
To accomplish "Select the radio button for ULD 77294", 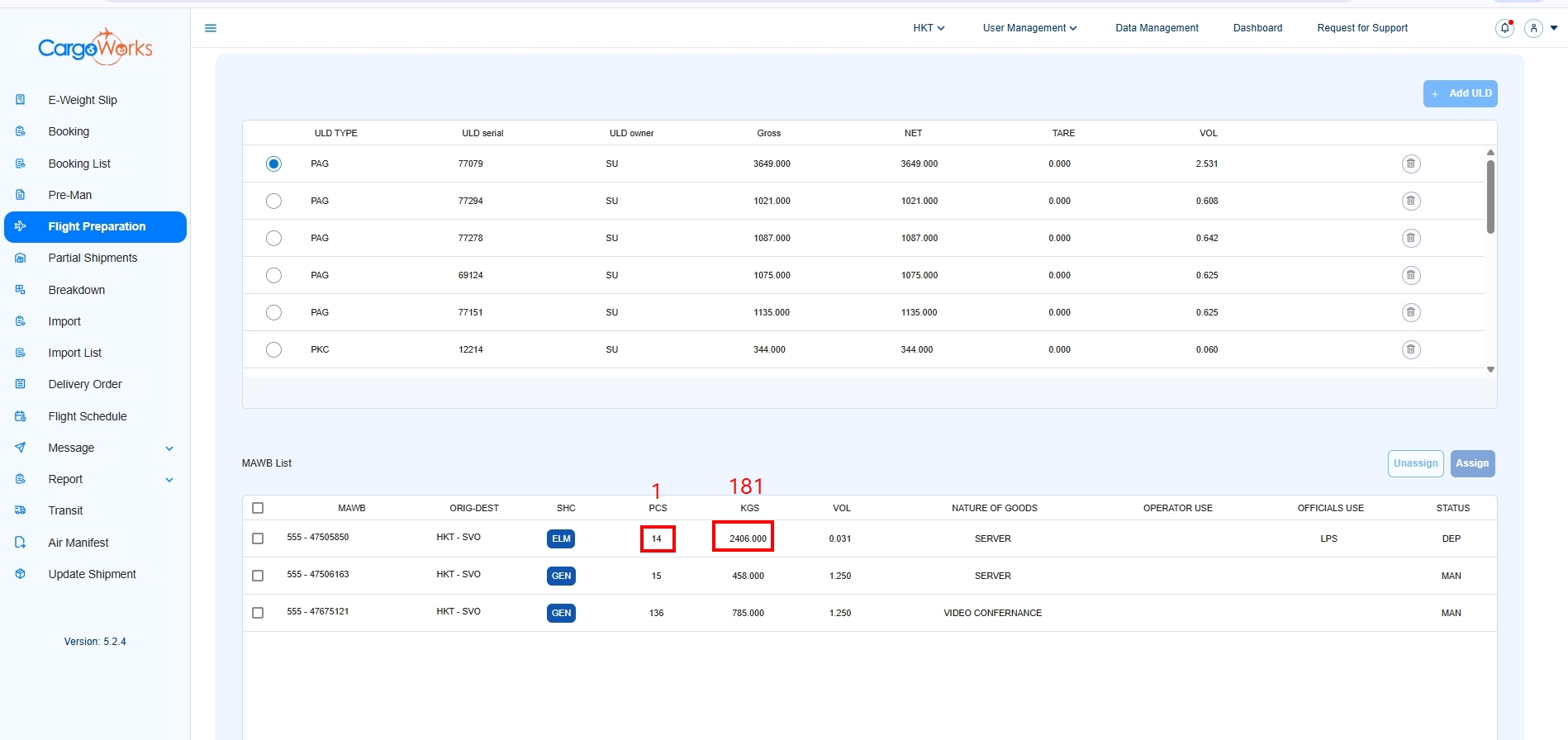I will [x=273, y=201].
